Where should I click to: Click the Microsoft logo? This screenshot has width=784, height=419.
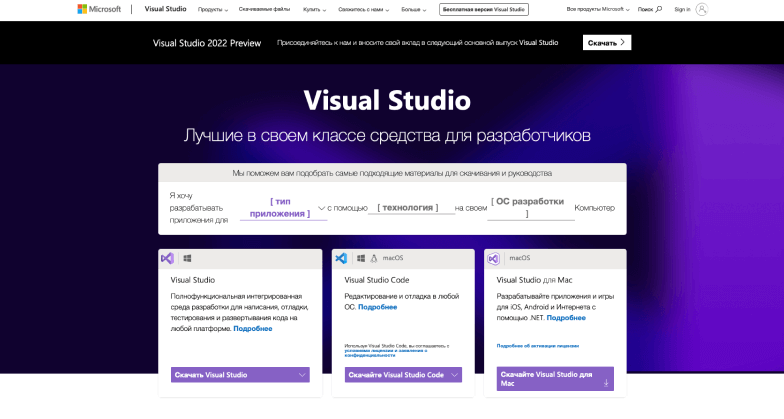(99, 9)
